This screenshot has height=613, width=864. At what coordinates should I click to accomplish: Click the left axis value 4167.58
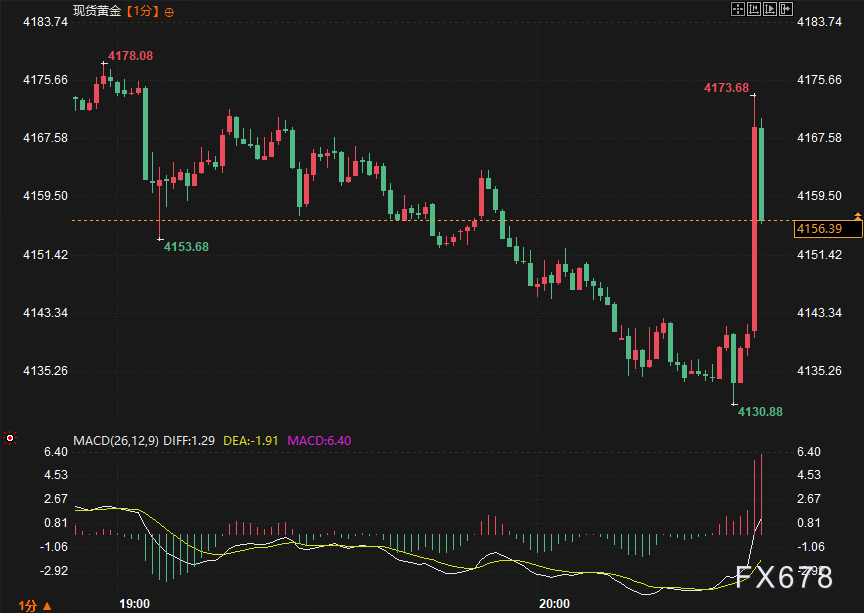point(45,137)
